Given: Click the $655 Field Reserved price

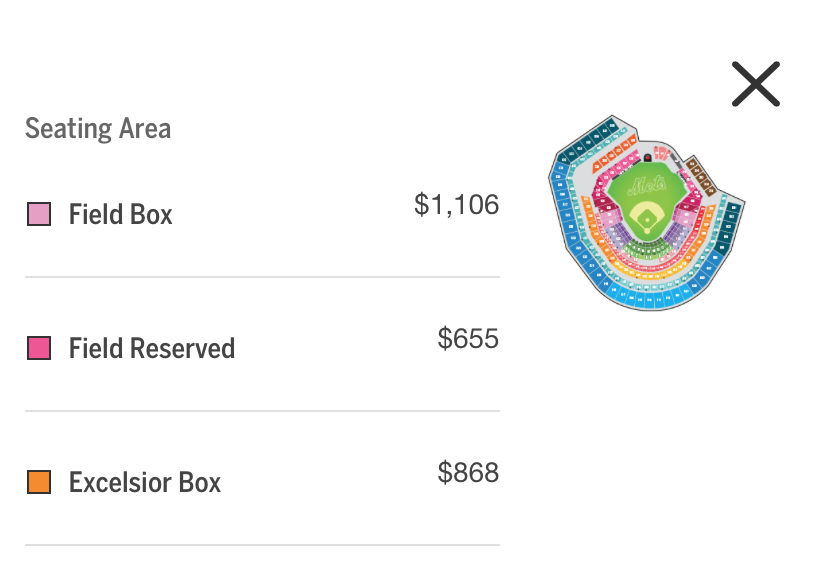Looking at the screenshot, I should pyautogui.click(x=468, y=339).
